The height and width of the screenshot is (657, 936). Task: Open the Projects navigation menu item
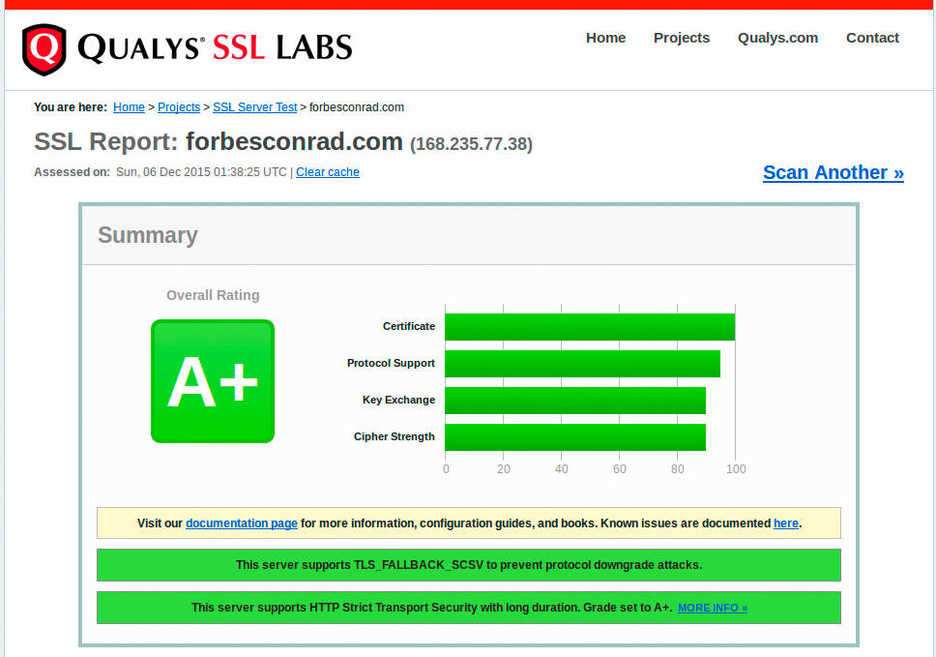click(681, 38)
